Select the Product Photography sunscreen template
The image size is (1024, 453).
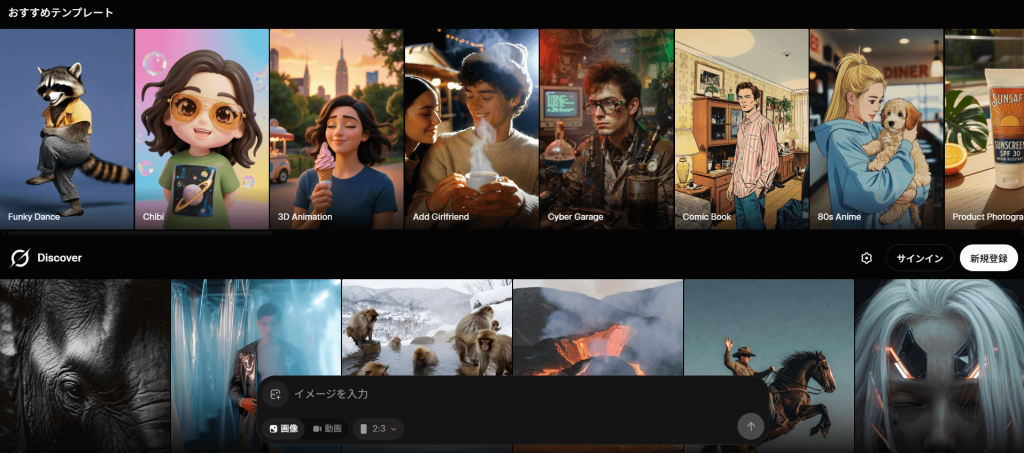(x=985, y=130)
